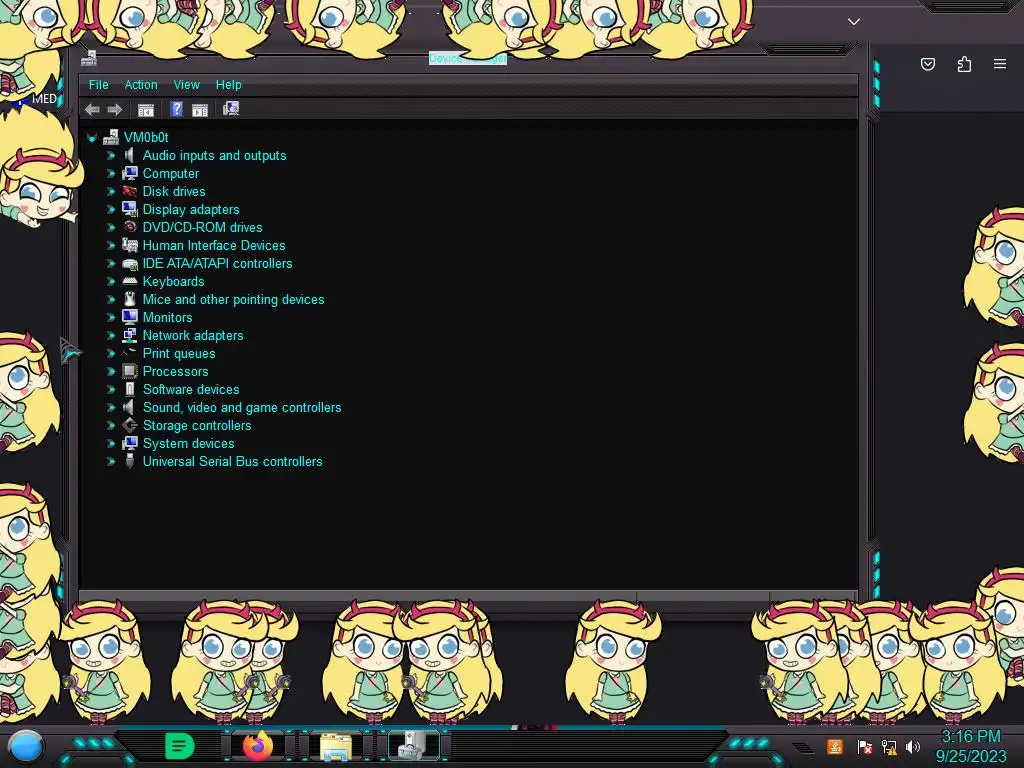Image resolution: width=1024 pixels, height=768 pixels.
Task: Open the Firefox hamburger application menu
Action: coord(1000,64)
